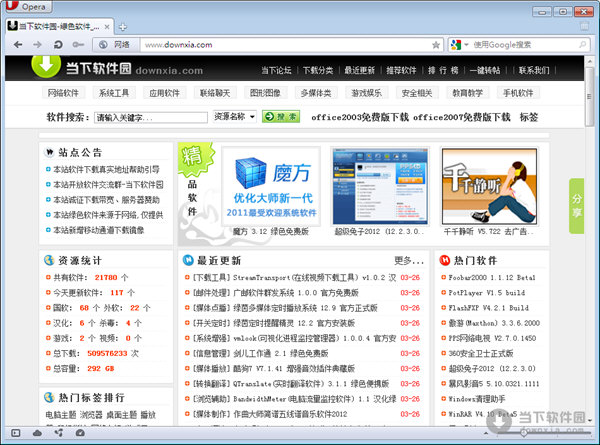Open 360安全卫士正式版 in 热门软件
The height and width of the screenshot is (445, 600).
click(x=481, y=353)
